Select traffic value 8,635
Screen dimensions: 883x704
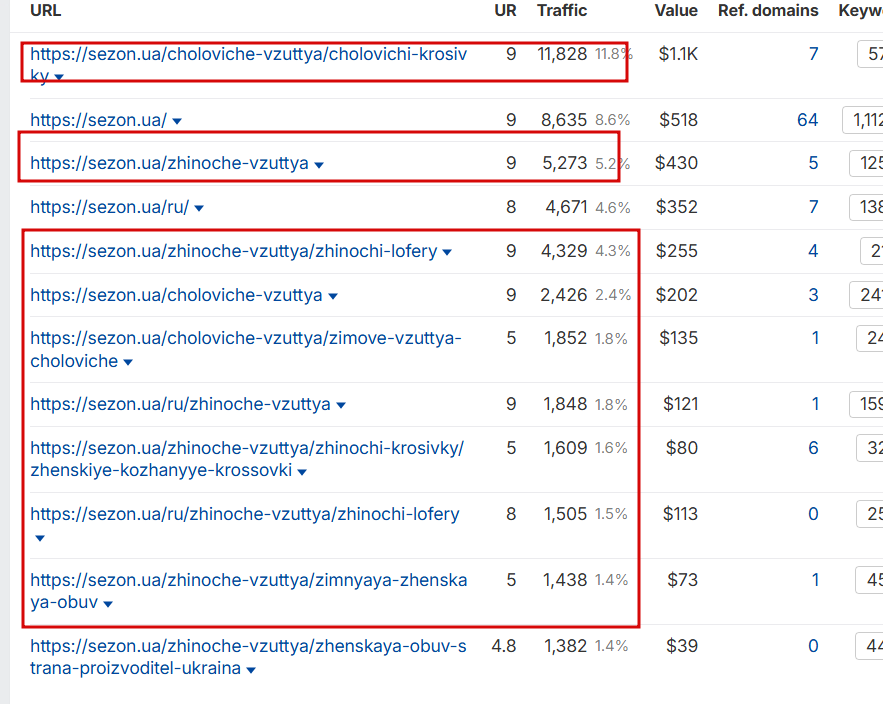coord(564,120)
